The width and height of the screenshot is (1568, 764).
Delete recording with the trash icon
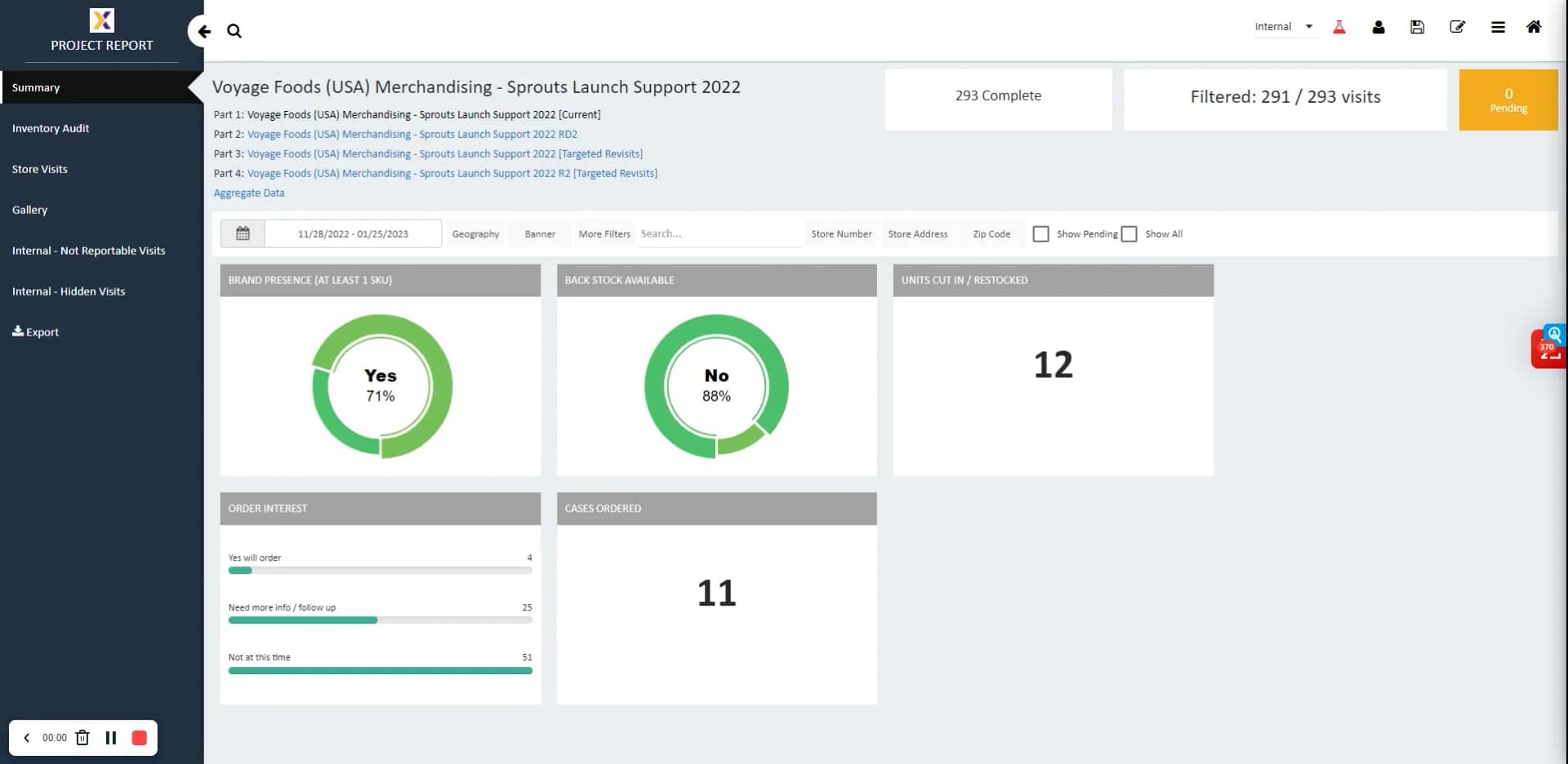pyautogui.click(x=82, y=737)
